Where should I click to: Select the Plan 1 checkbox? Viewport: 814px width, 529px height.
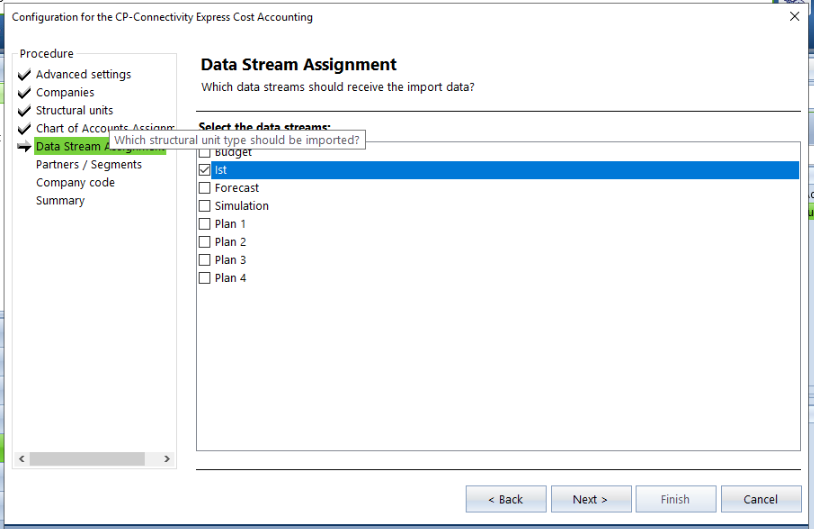(205, 224)
